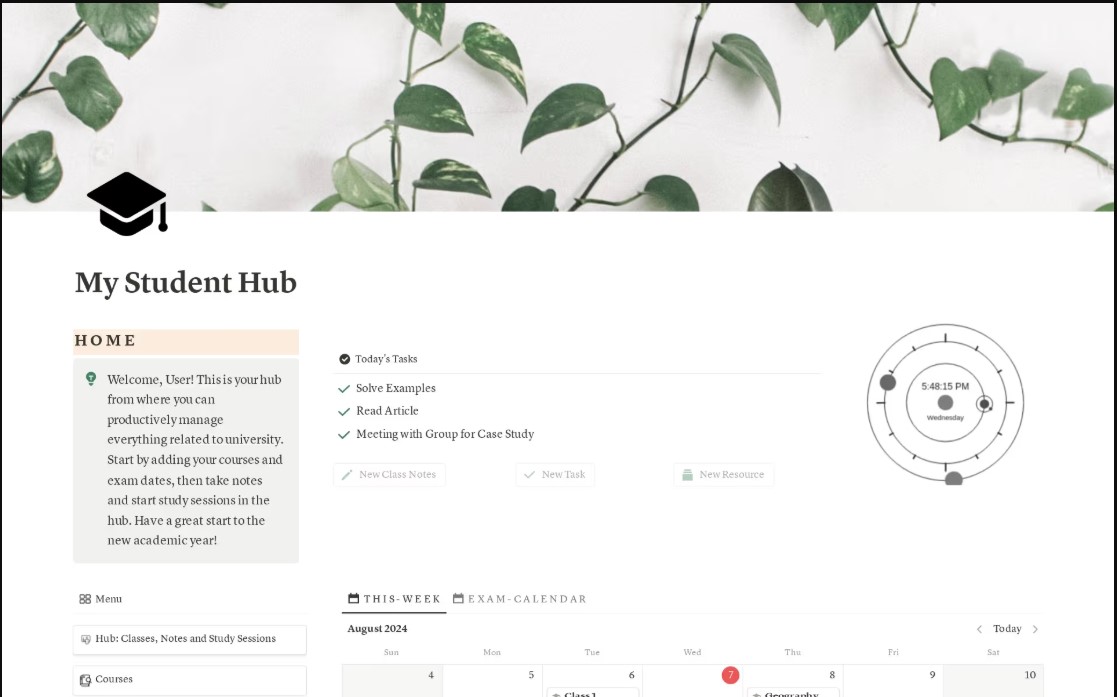The image size is (1117, 697).
Task: Open Hub: Classes, Notes and Study Sessions
Action: [189, 639]
